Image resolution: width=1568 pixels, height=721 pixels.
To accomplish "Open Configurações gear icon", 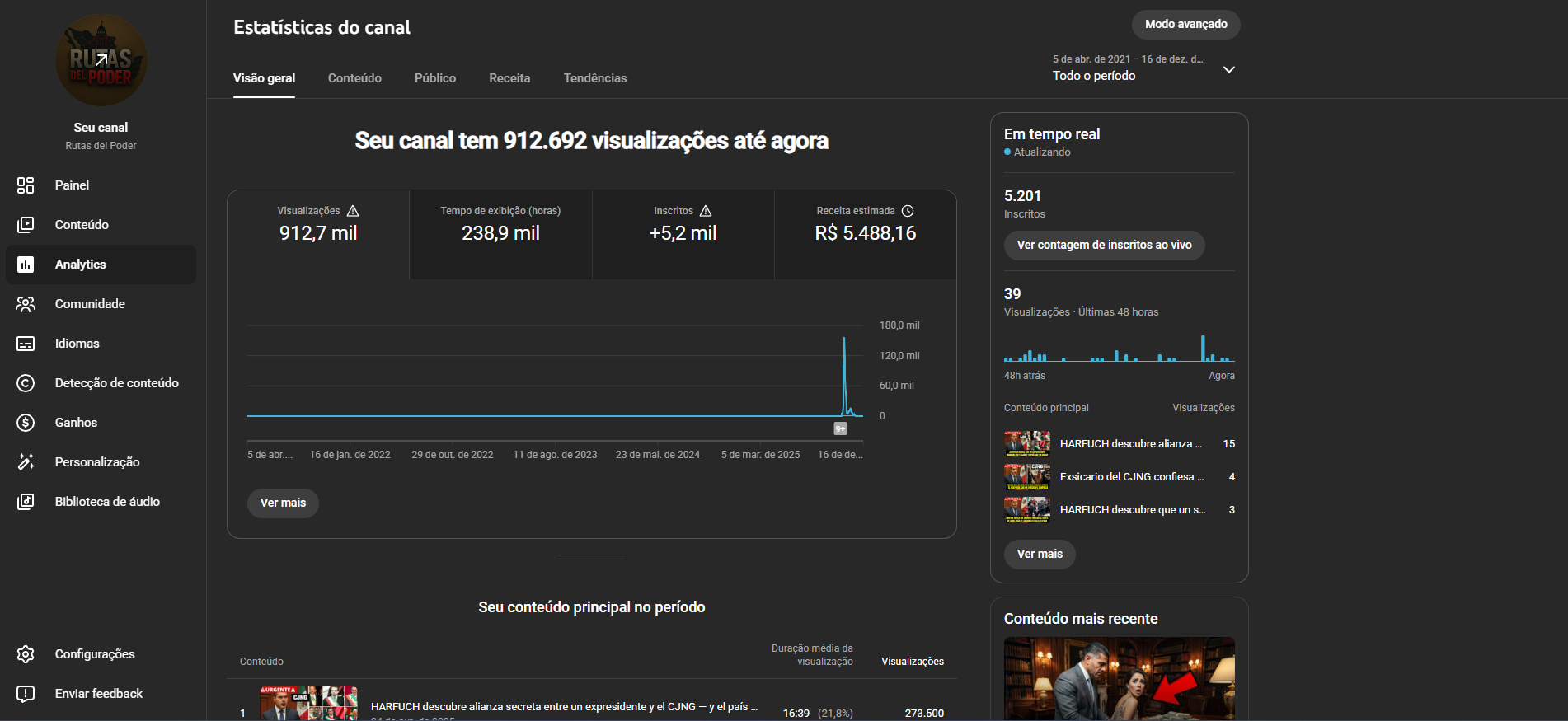I will (x=26, y=654).
